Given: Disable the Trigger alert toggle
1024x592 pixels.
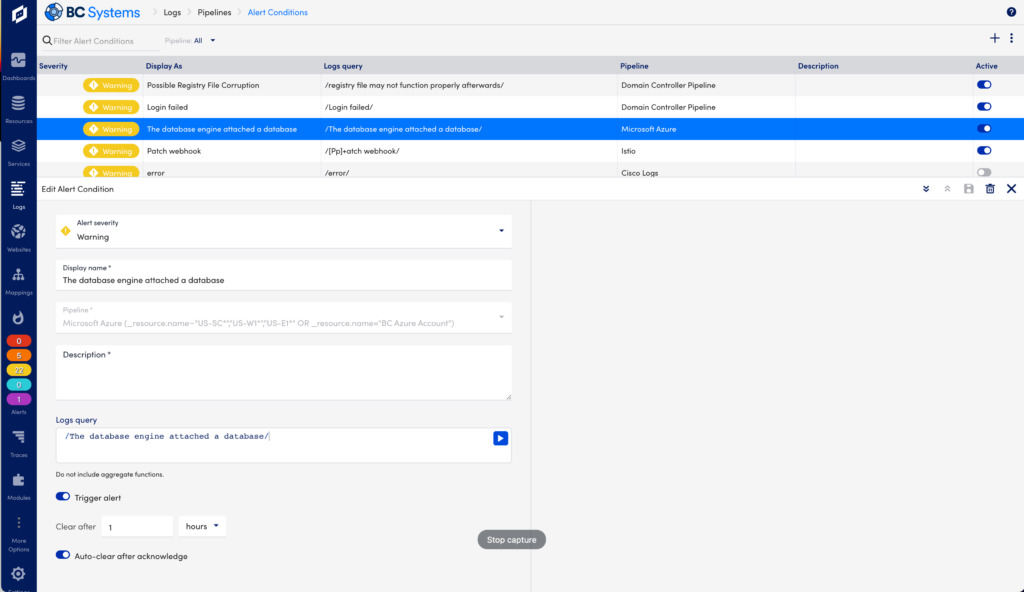Looking at the screenshot, I should 62,497.
